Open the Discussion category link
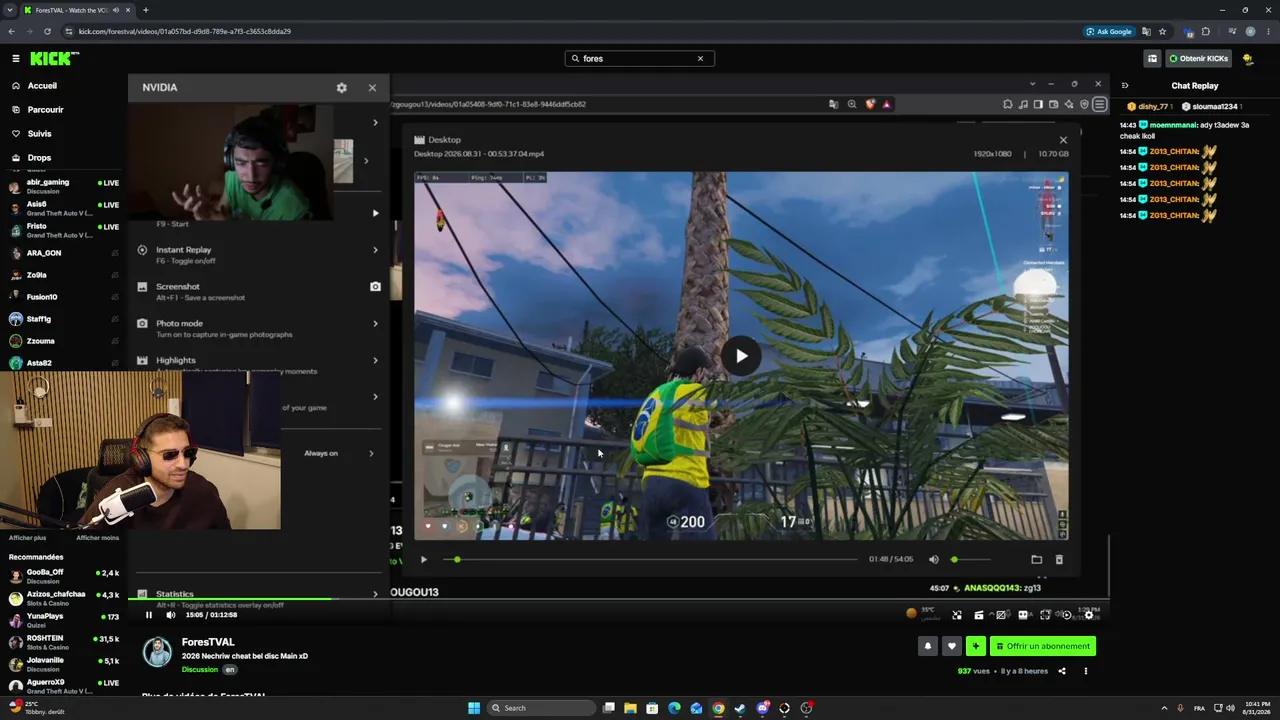This screenshot has height=720, width=1280. pos(200,670)
